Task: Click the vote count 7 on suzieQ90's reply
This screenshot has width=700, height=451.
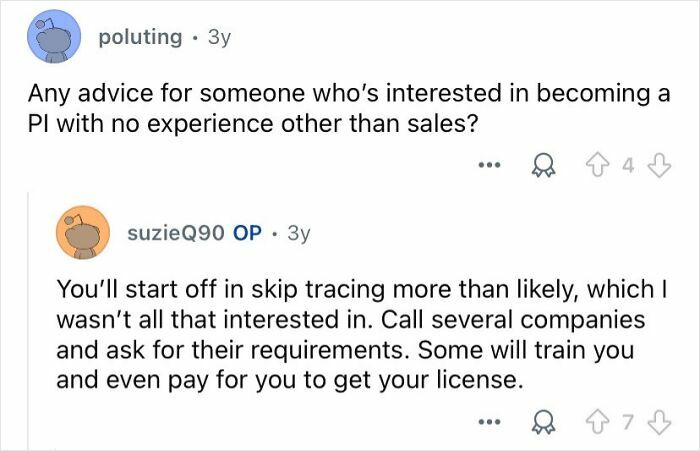Action: click(629, 422)
